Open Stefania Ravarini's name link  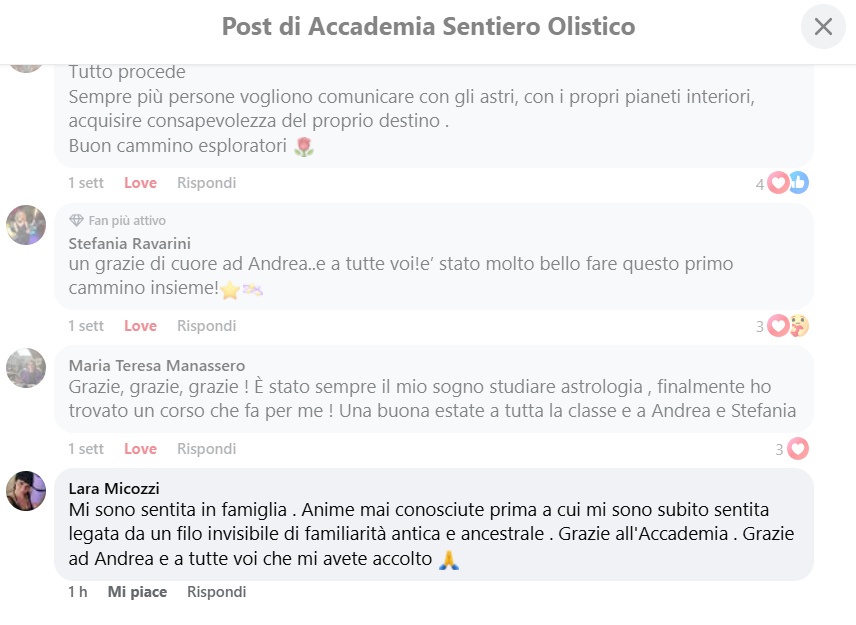pos(129,243)
